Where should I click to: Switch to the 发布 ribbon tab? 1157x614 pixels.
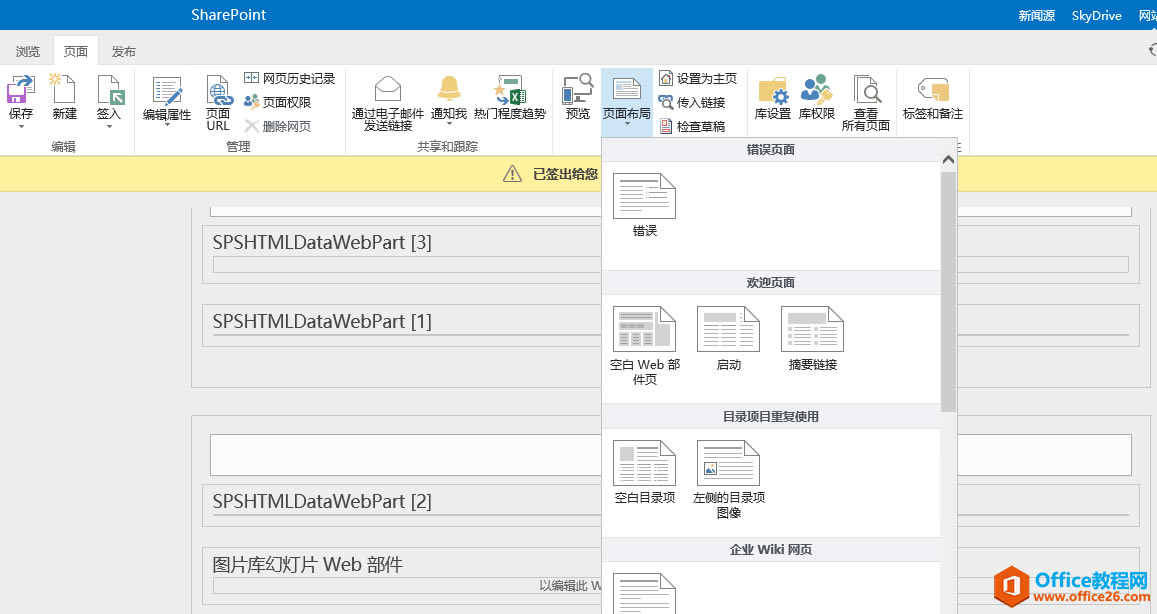[123, 51]
